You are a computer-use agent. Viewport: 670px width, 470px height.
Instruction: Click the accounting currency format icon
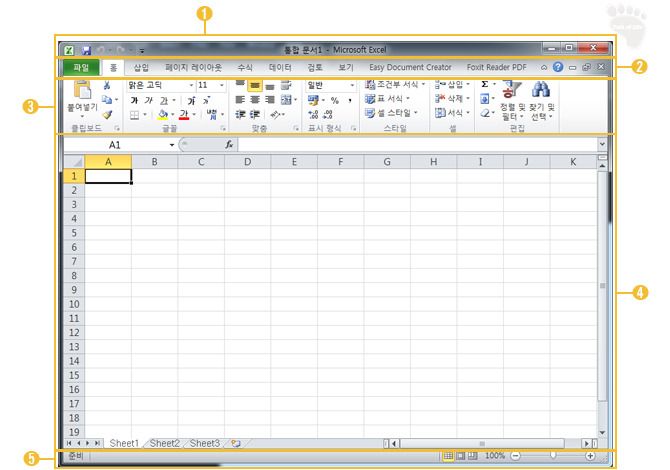(x=313, y=100)
